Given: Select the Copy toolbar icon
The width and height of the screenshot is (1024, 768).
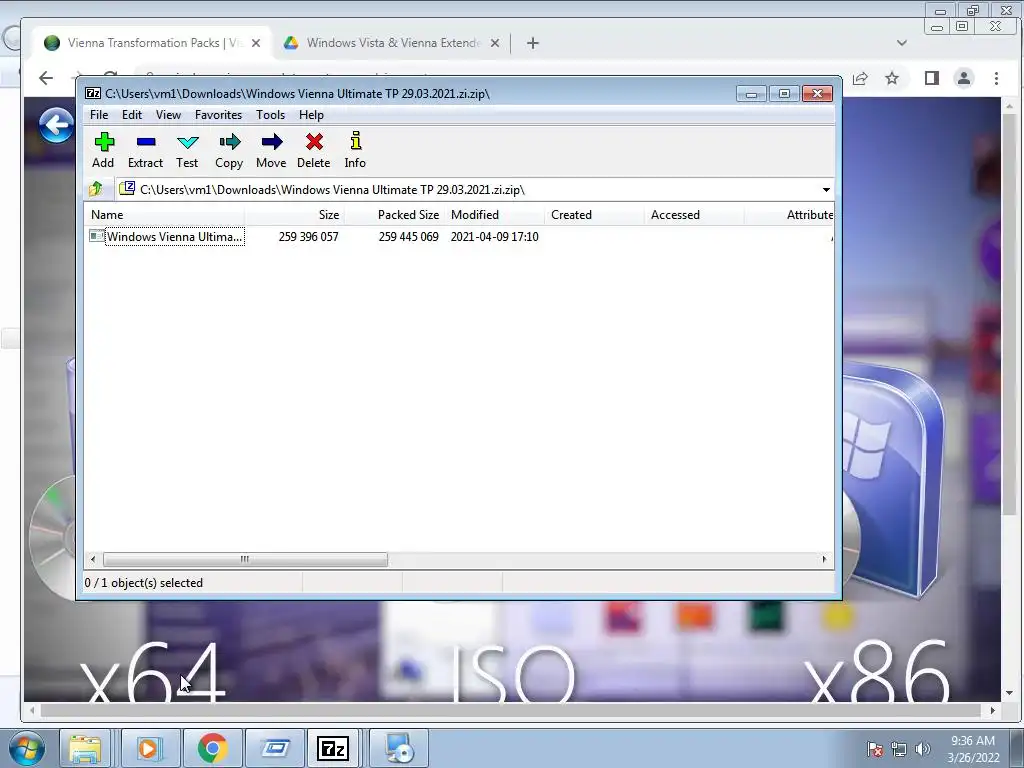Looking at the screenshot, I should (x=229, y=150).
